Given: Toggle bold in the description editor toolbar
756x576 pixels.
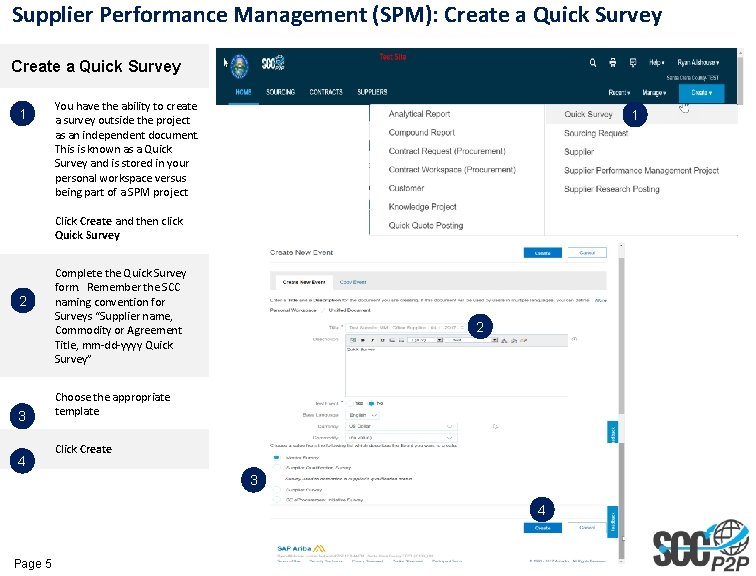Looking at the screenshot, I should [x=363, y=340].
